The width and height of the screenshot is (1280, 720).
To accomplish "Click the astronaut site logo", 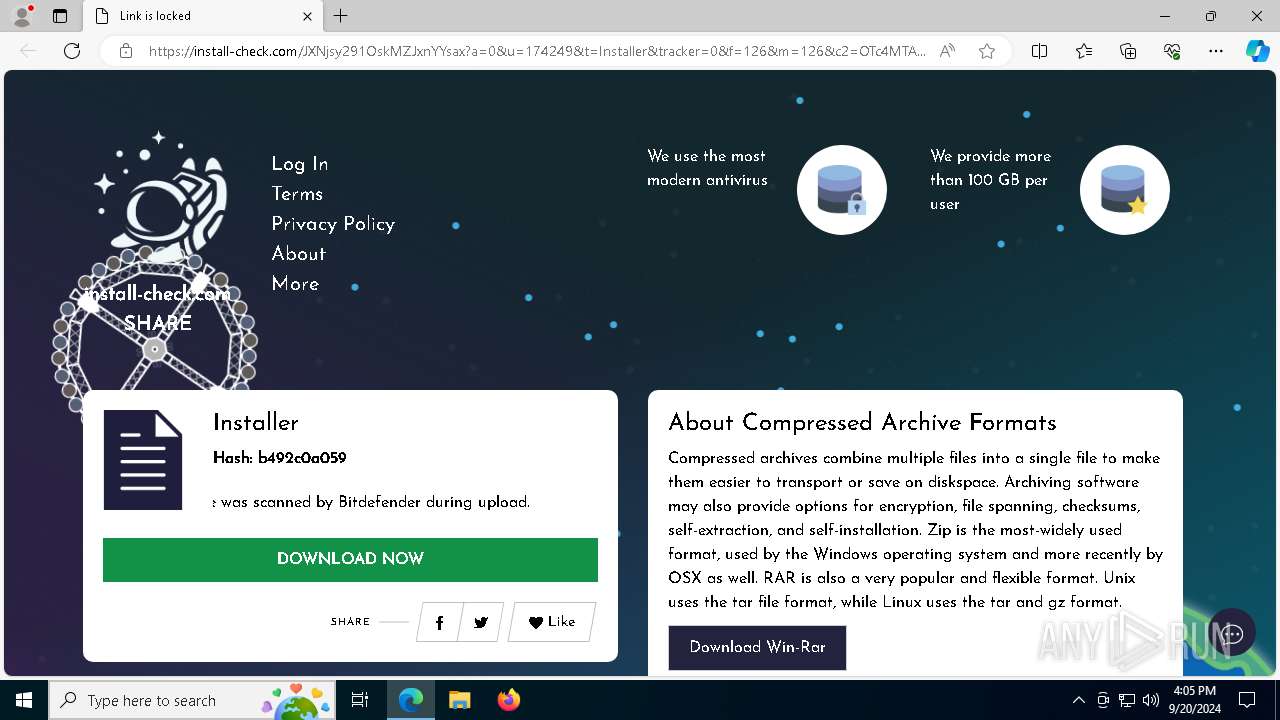I will [160, 200].
